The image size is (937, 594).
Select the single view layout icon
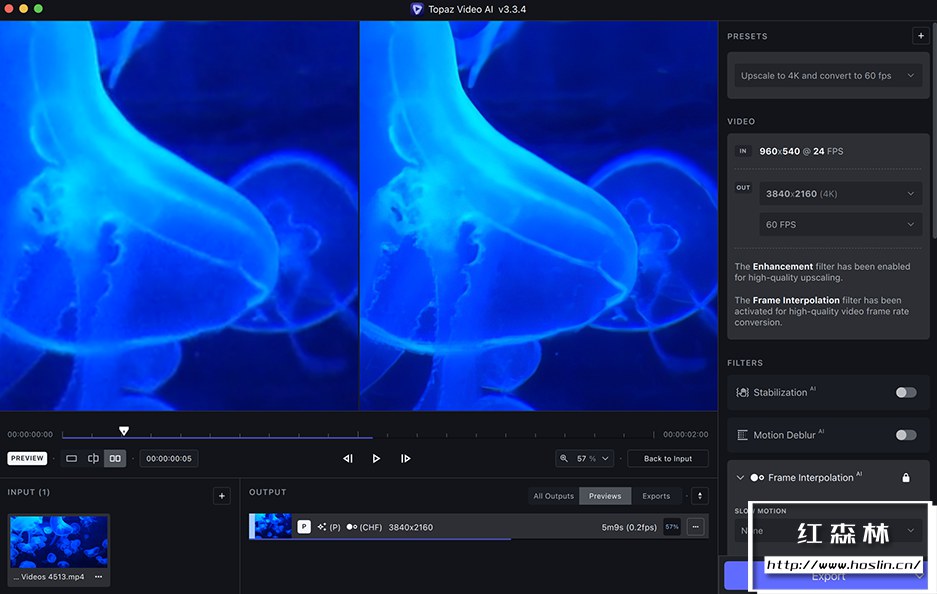pyautogui.click(x=71, y=458)
